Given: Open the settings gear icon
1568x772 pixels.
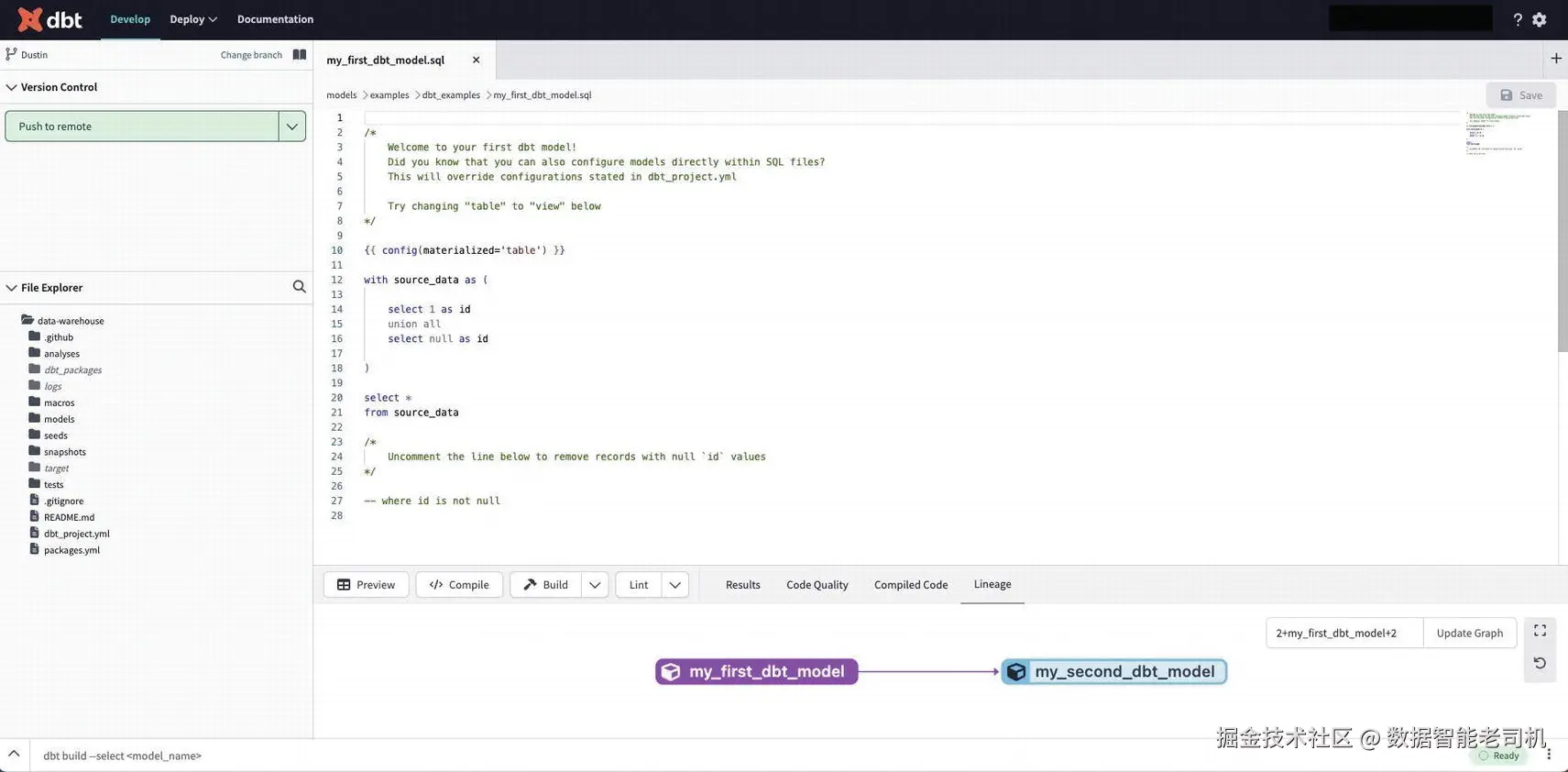Looking at the screenshot, I should [1540, 19].
